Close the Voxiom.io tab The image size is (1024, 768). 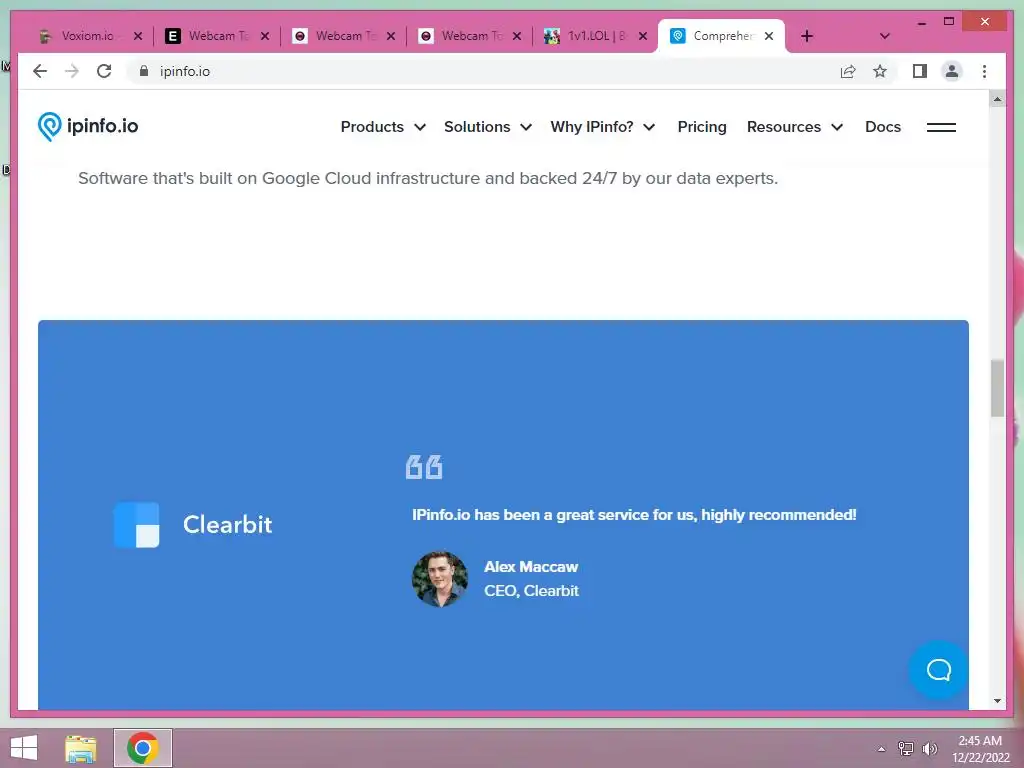point(138,36)
